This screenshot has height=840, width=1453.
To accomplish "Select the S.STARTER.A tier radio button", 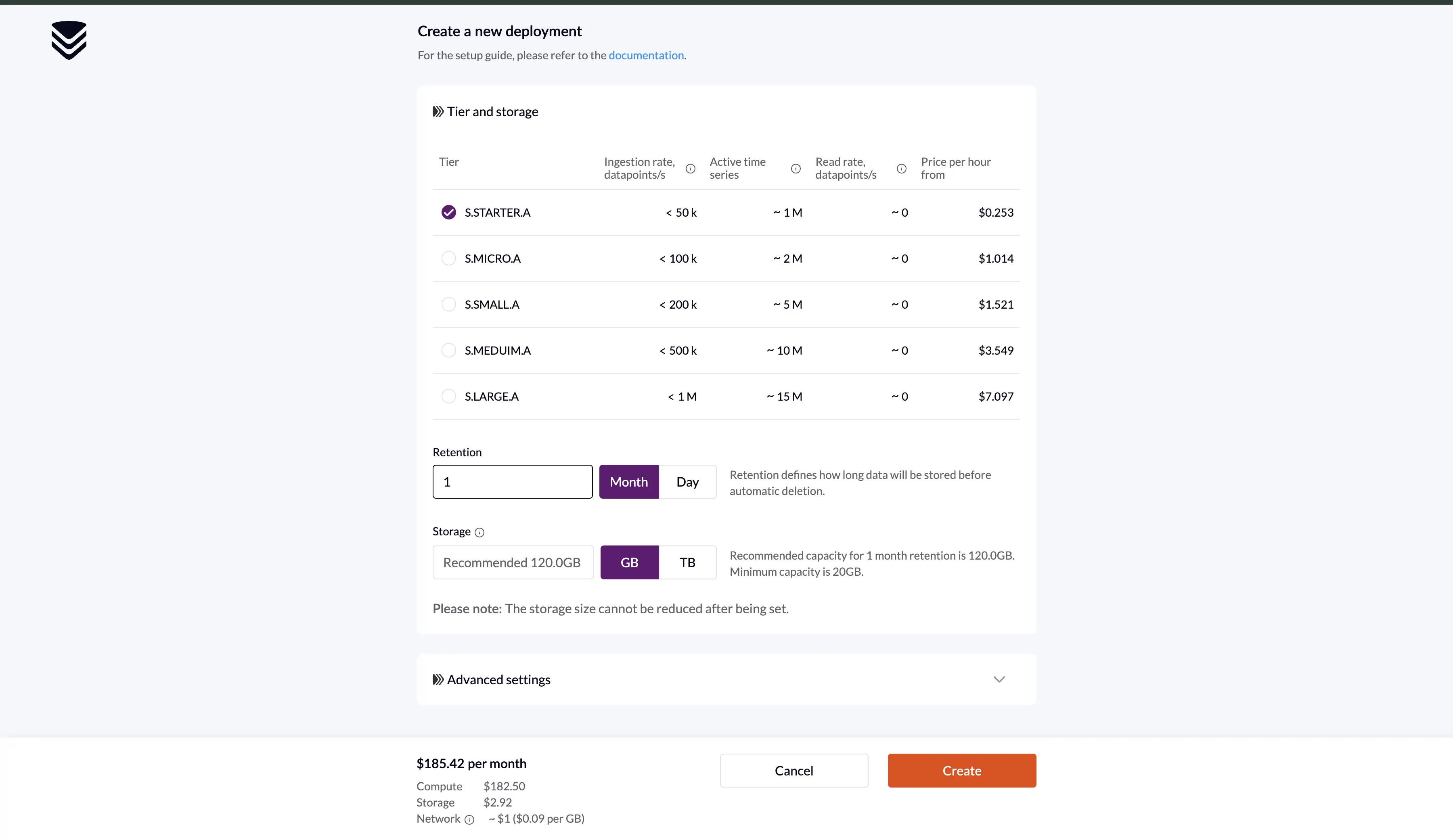I will [448, 212].
